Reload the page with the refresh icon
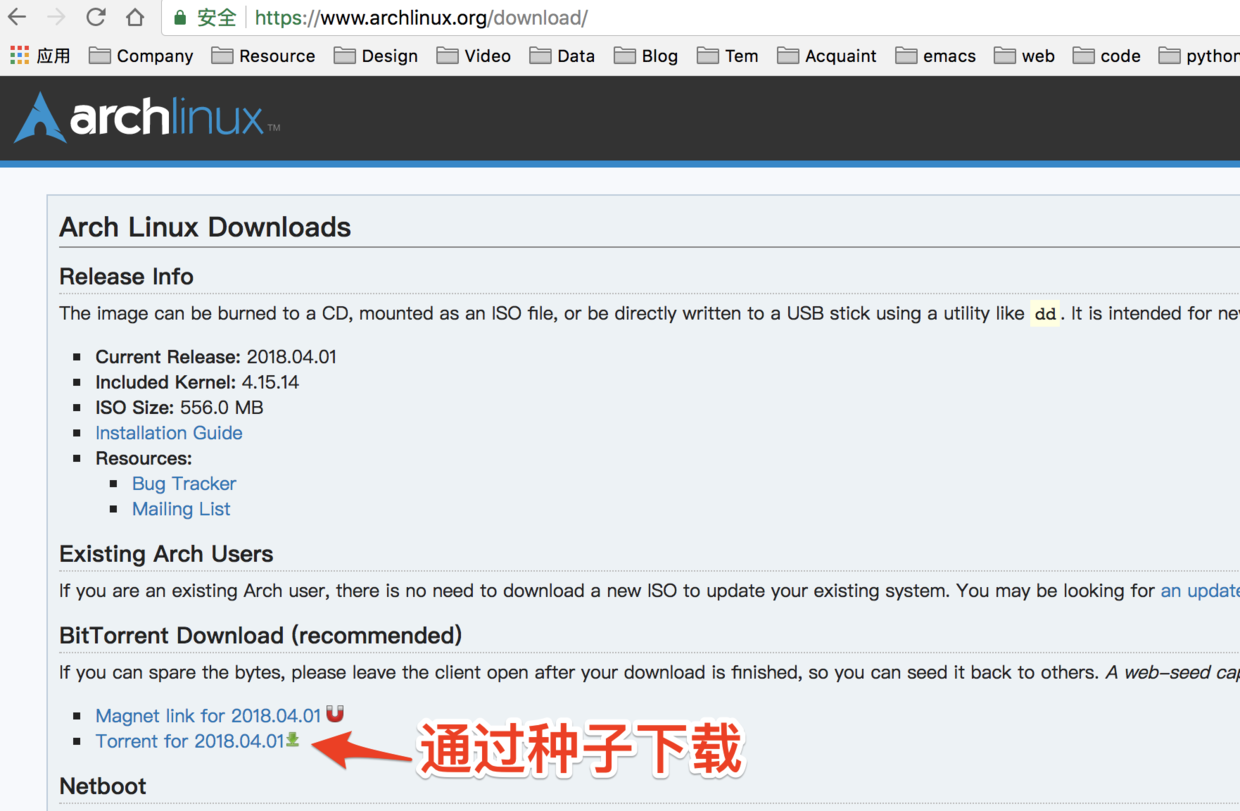Image resolution: width=1240 pixels, height=811 pixels. pos(96,17)
